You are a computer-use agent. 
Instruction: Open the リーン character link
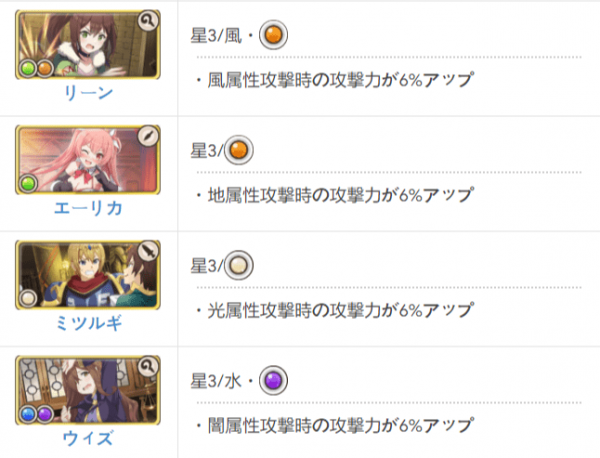[x=88, y=93]
